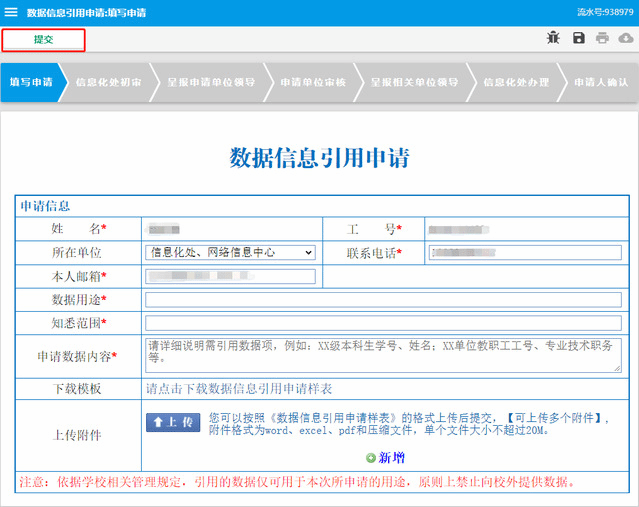Select the 填写申请 step tab
The width and height of the screenshot is (639, 507).
coord(31,82)
